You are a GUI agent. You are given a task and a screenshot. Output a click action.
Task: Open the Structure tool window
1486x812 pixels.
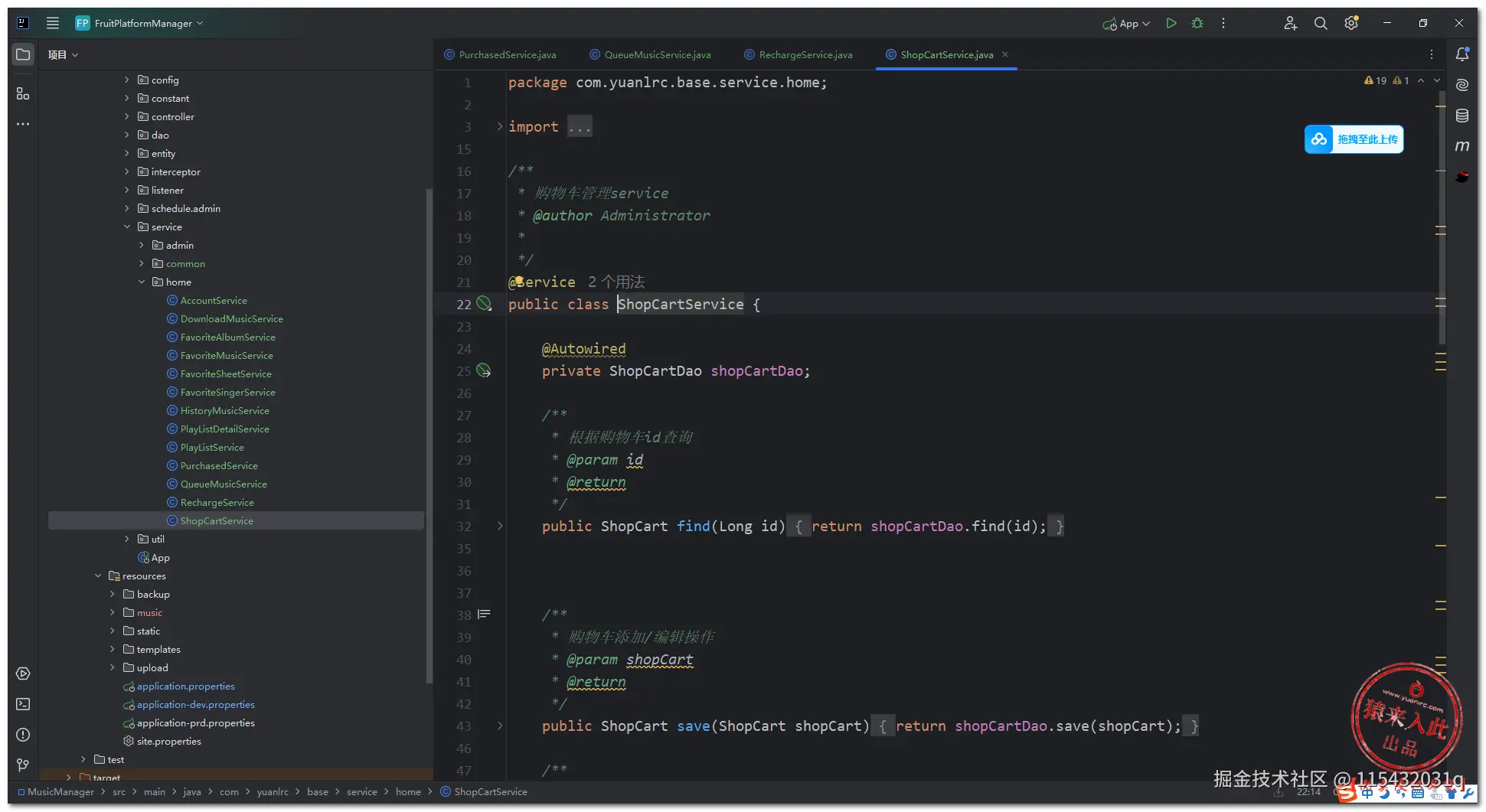click(x=23, y=93)
